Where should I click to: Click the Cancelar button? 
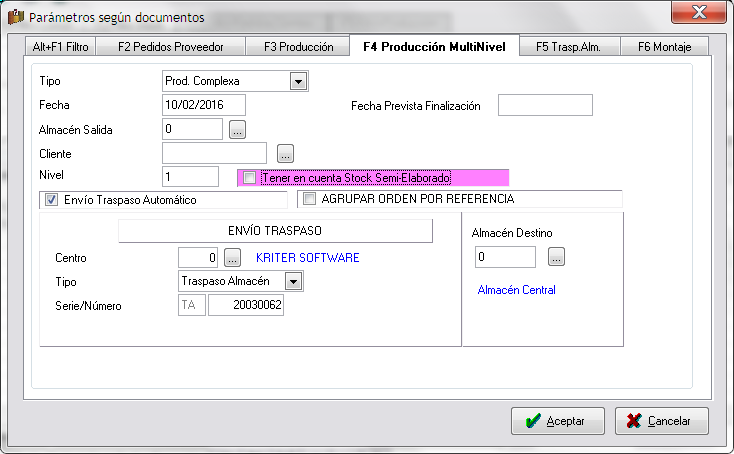[x=661, y=421]
